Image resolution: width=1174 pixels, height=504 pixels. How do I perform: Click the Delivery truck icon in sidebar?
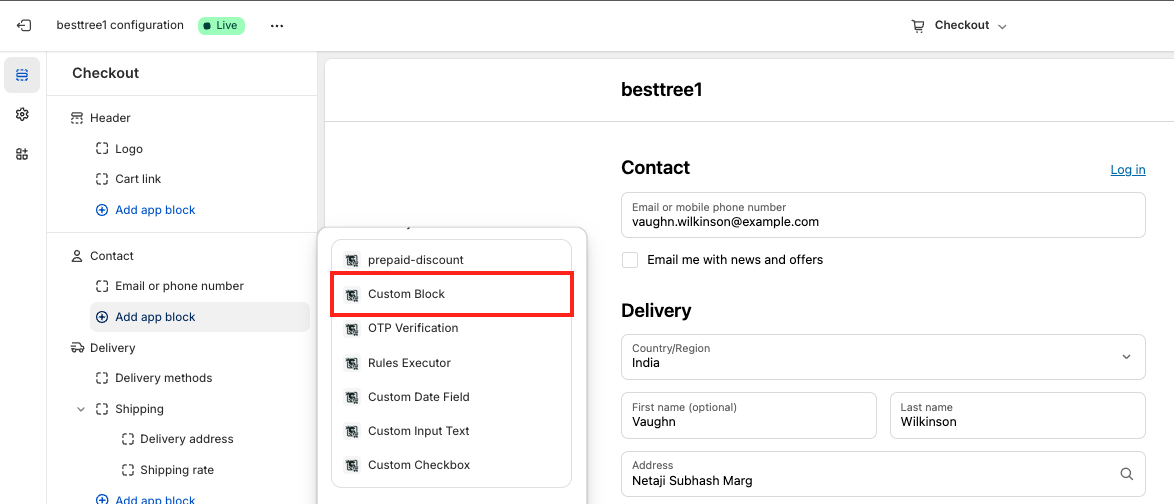[77, 348]
